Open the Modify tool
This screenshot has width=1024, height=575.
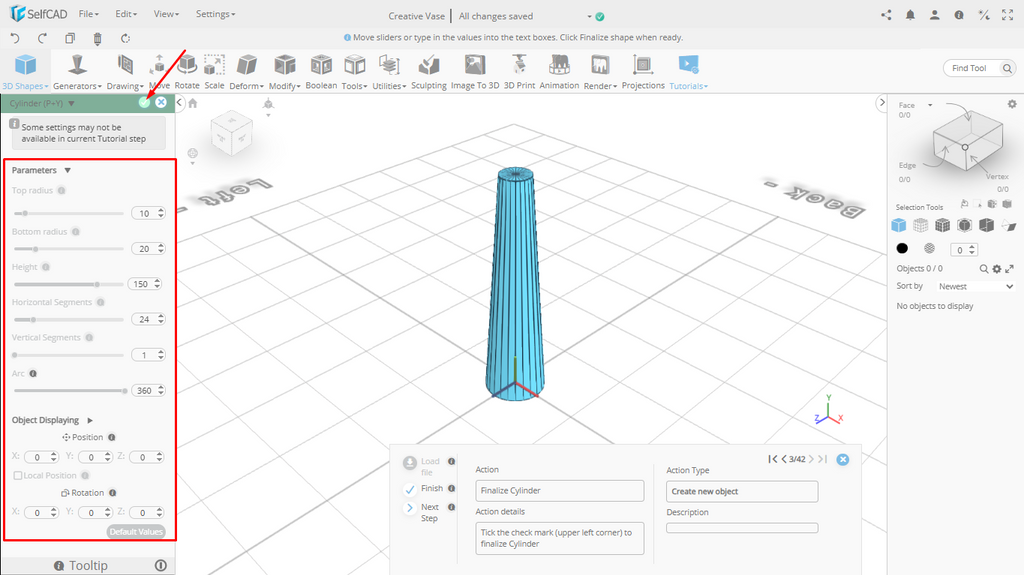(285, 72)
